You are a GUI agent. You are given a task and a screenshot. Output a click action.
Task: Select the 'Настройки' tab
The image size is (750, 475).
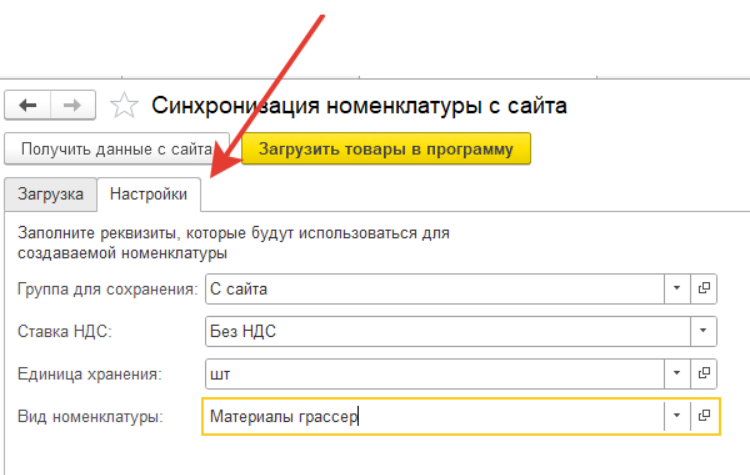tap(150, 194)
